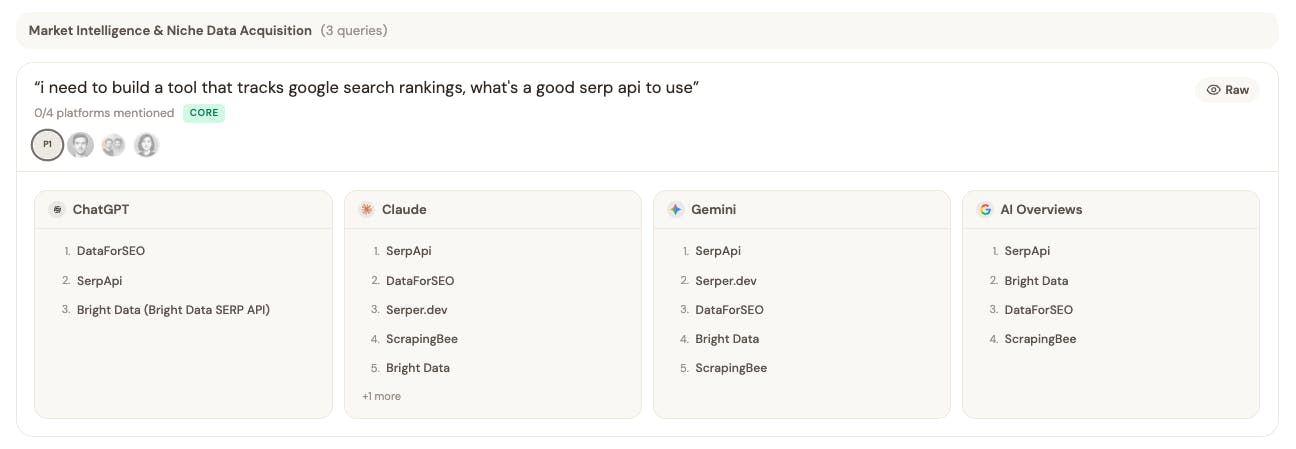
Task: Click the 0/4 platforms mentioned label
Action: (x=104, y=113)
